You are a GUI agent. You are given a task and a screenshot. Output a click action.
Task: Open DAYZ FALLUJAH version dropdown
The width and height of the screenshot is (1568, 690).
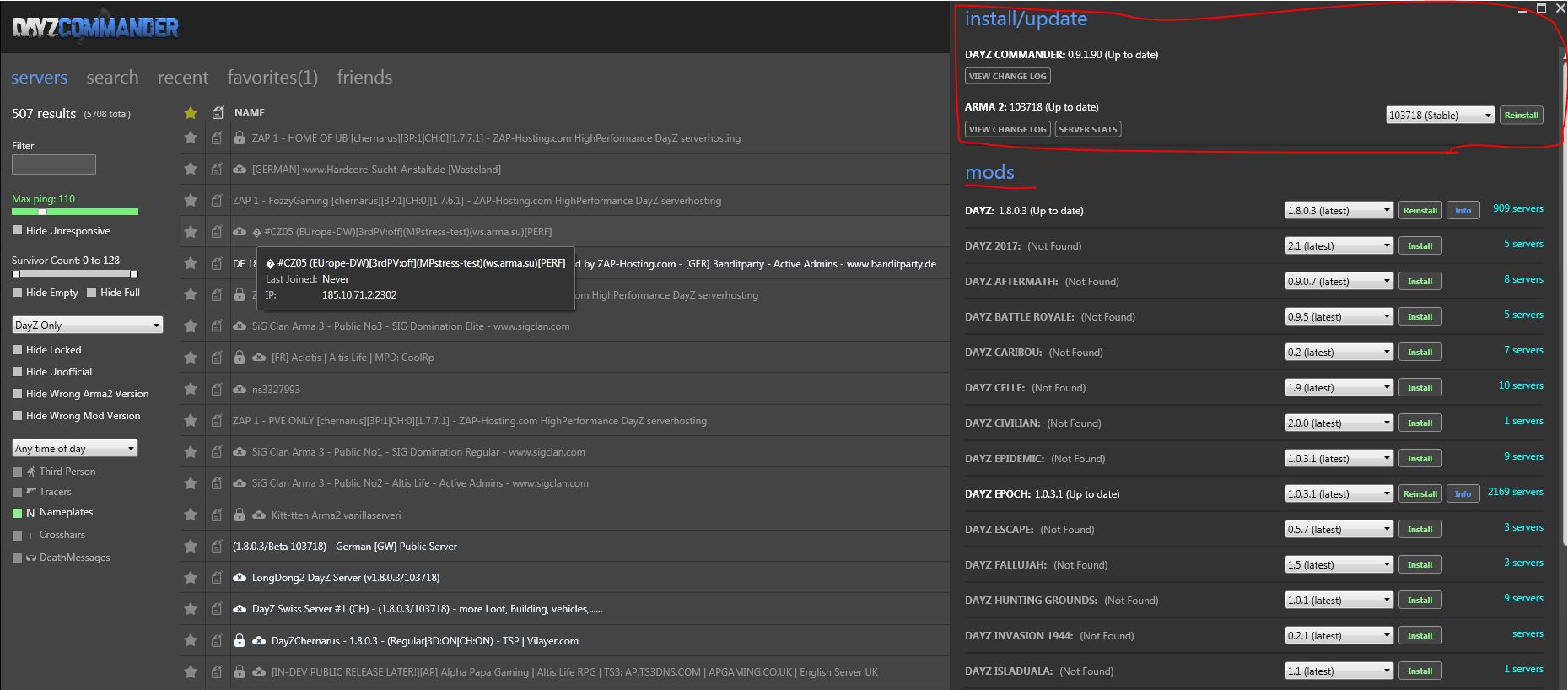(1339, 564)
